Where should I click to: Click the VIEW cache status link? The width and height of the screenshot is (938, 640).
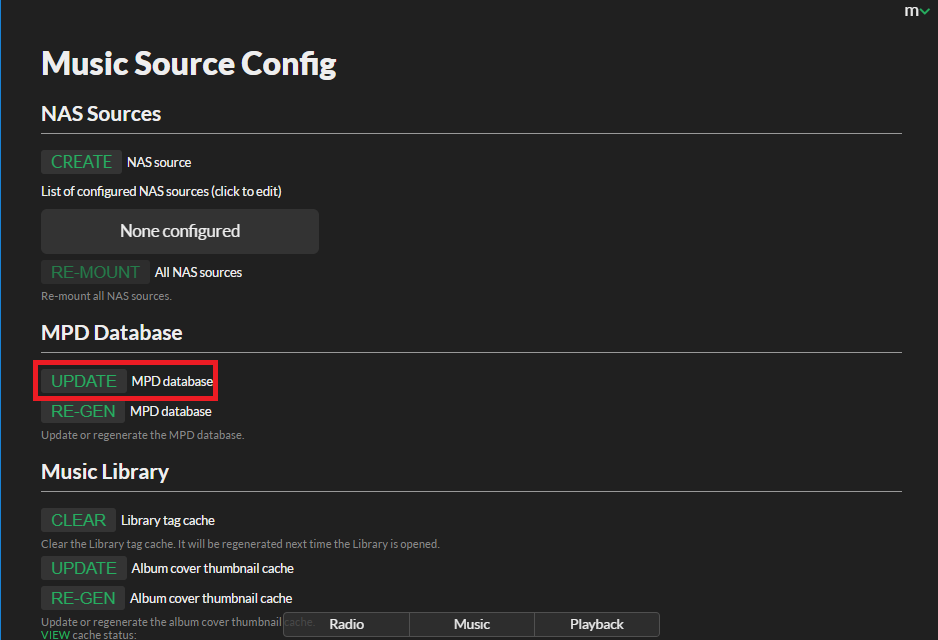pos(55,635)
